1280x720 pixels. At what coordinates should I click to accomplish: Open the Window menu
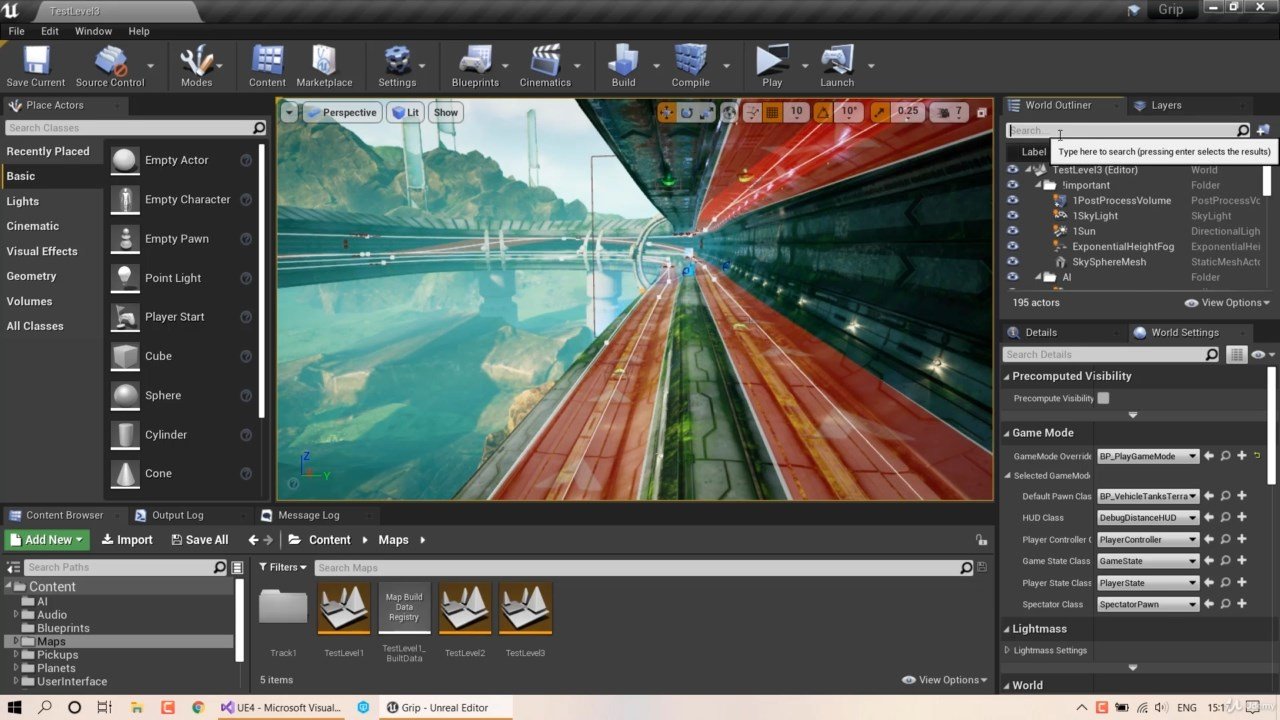point(93,31)
